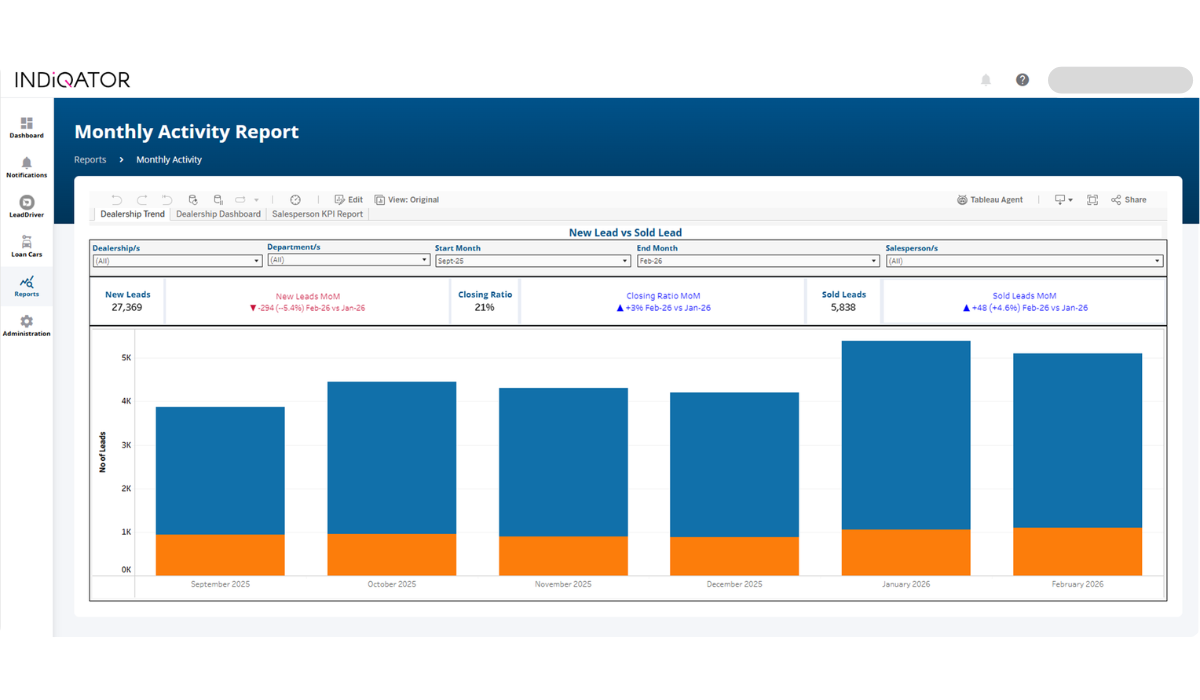Click the Tableau undo arrow
Image resolution: width=1200 pixels, height=700 pixels.
click(117, 200)
